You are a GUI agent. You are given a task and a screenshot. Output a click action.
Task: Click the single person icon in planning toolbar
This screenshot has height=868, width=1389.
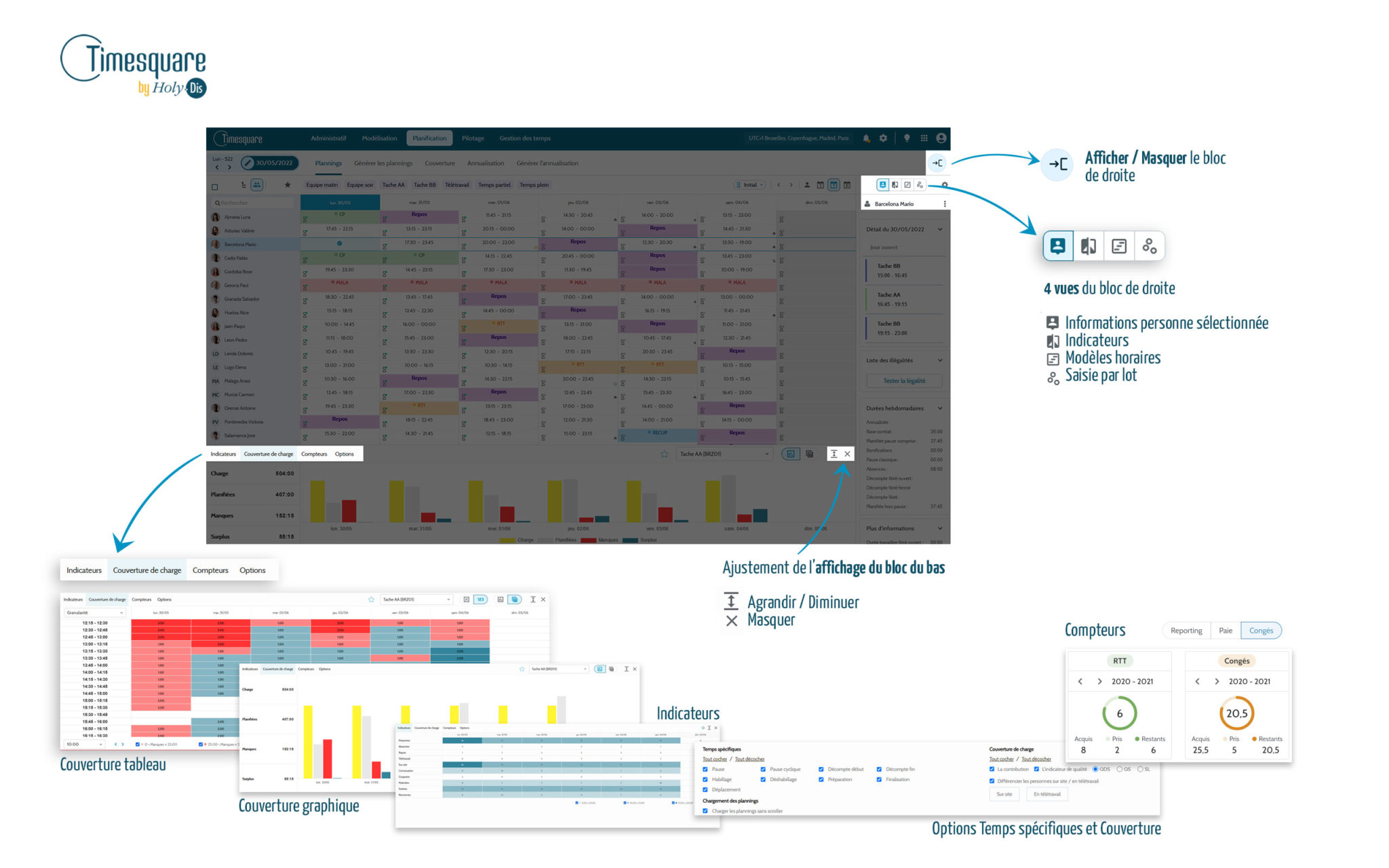[807, 185]
